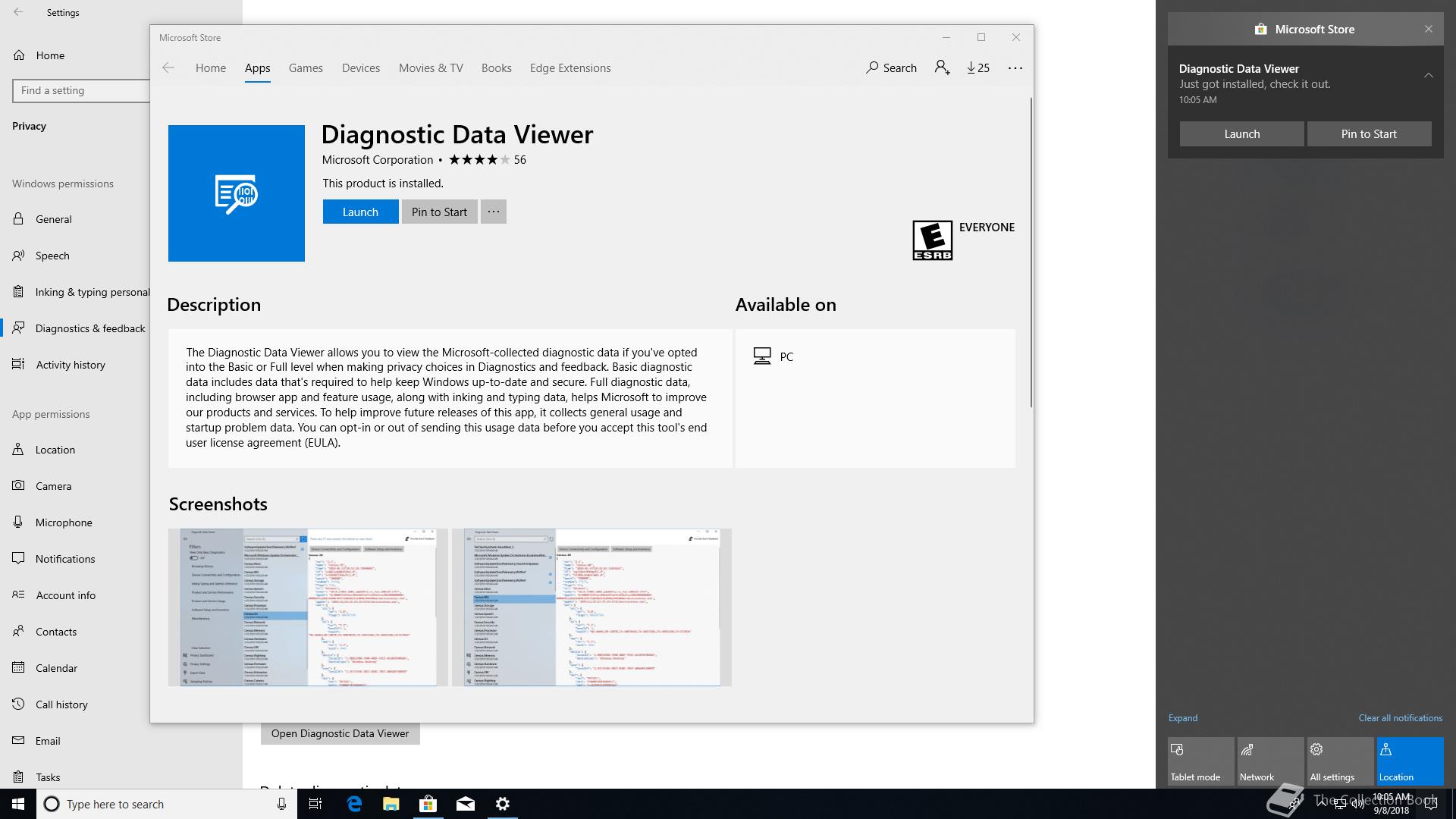
Task: Click the PC device icon under Available on
Action: [762, 356]
